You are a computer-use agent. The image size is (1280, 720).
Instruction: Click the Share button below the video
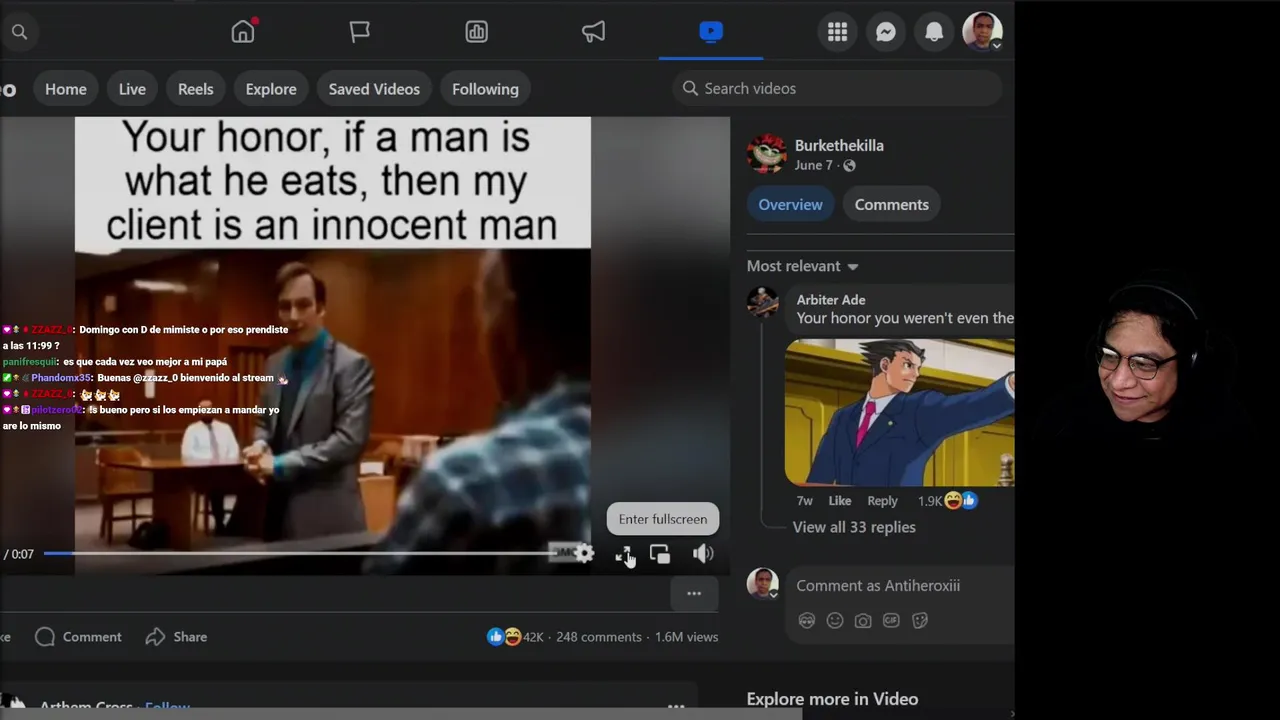click(176, 637)
